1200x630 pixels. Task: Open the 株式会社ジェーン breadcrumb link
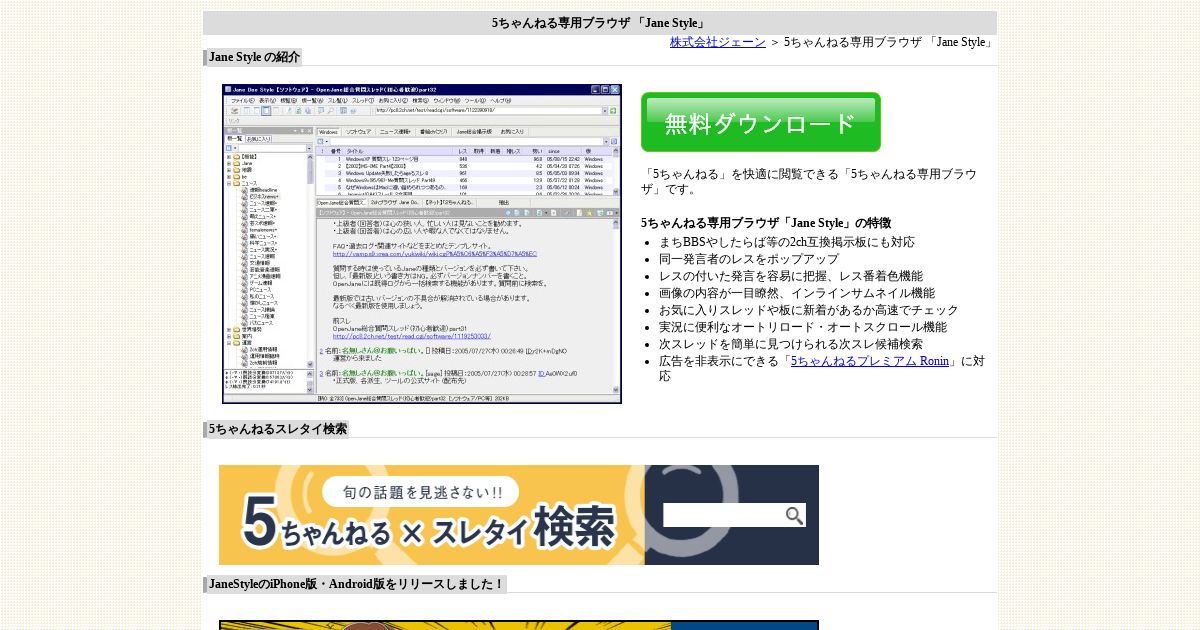click(x=718, y=42)
